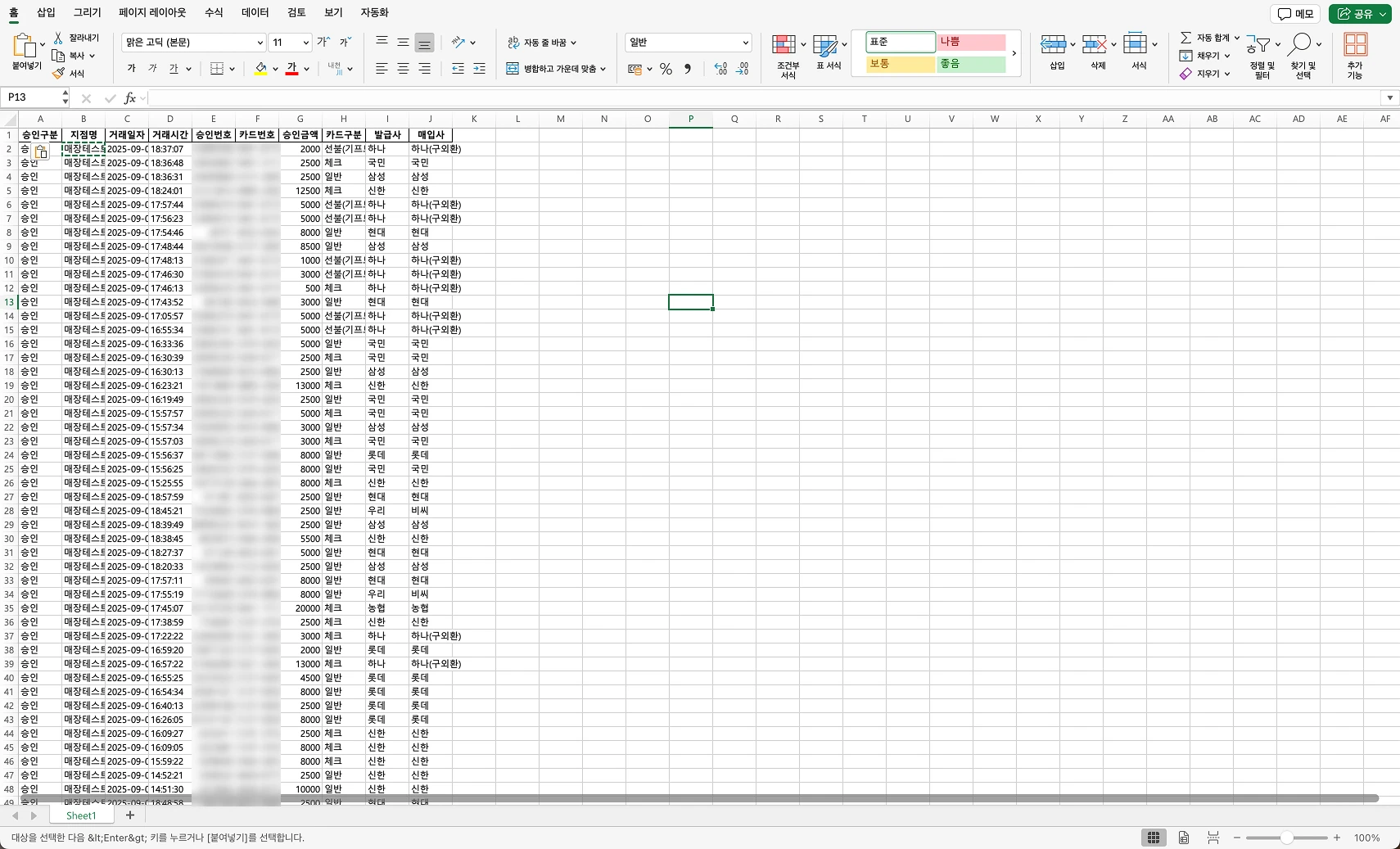Screen dimensions: 1400x849
Task: Click the percent style icon
Action: [x=666, y=70]
